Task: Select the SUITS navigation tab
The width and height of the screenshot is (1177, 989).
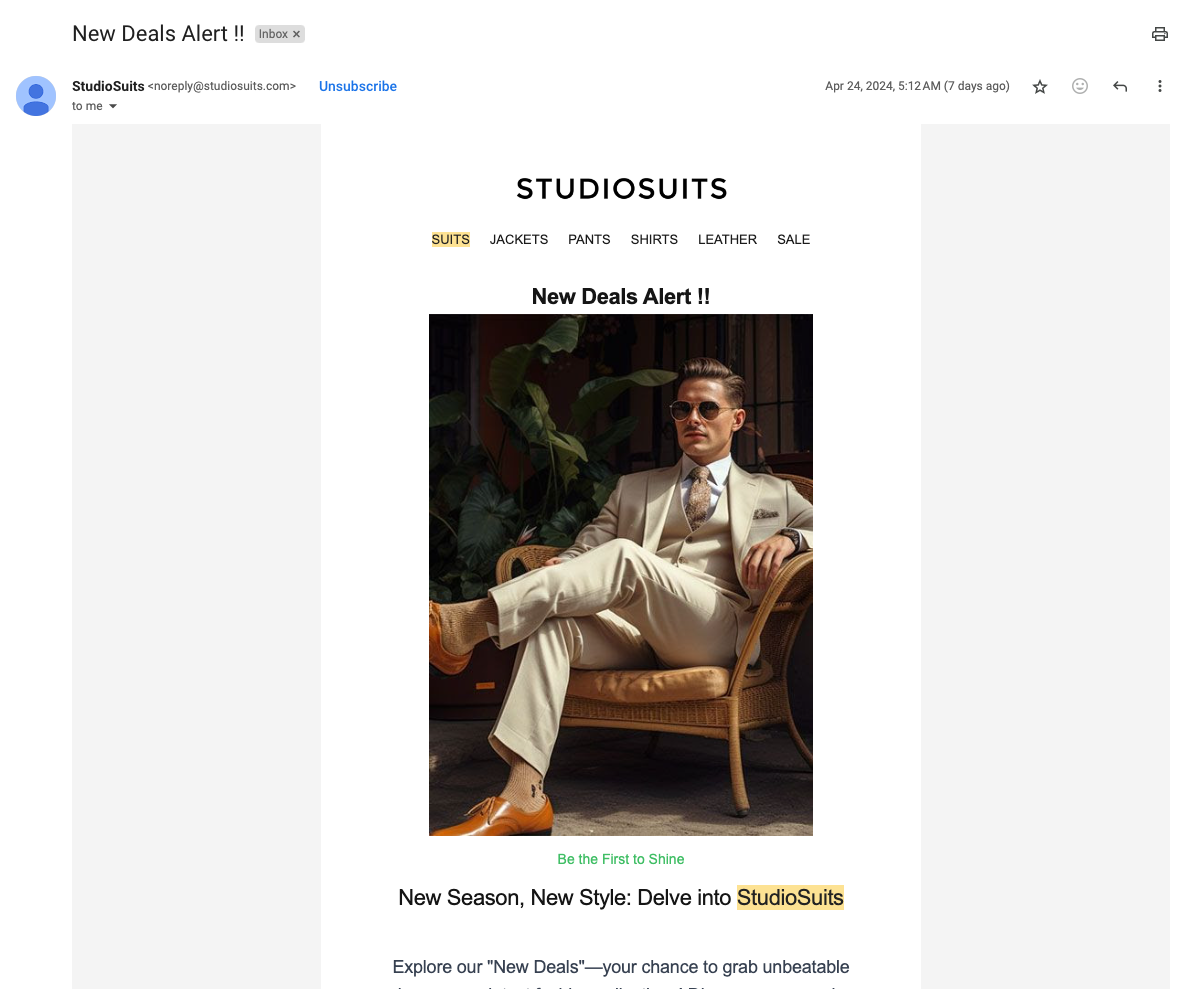Action: [x=450, y=239]
